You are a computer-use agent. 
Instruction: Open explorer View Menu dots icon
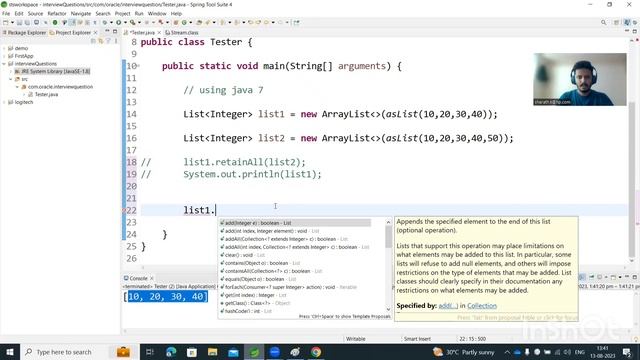pos(116,41)
